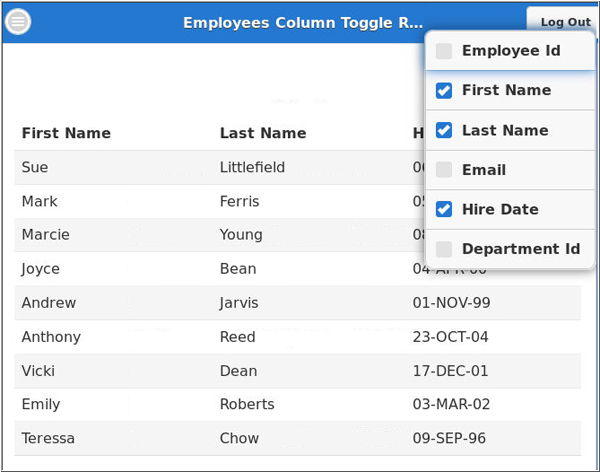Image resolution: width=600 pixels, height=472 pixels.
Task: Enable the Department Id column checkbox
Action: click(x=444, y=249)
